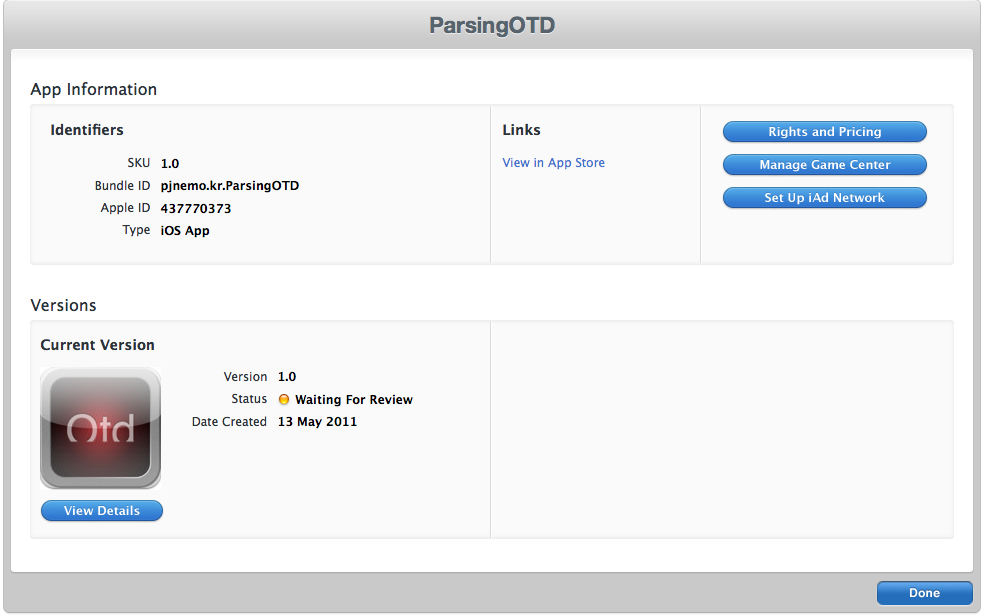This screenshot has height=616, width=982.
Task: Click the orange Waiting For Review status dot
Action: (x=284, y=399)
